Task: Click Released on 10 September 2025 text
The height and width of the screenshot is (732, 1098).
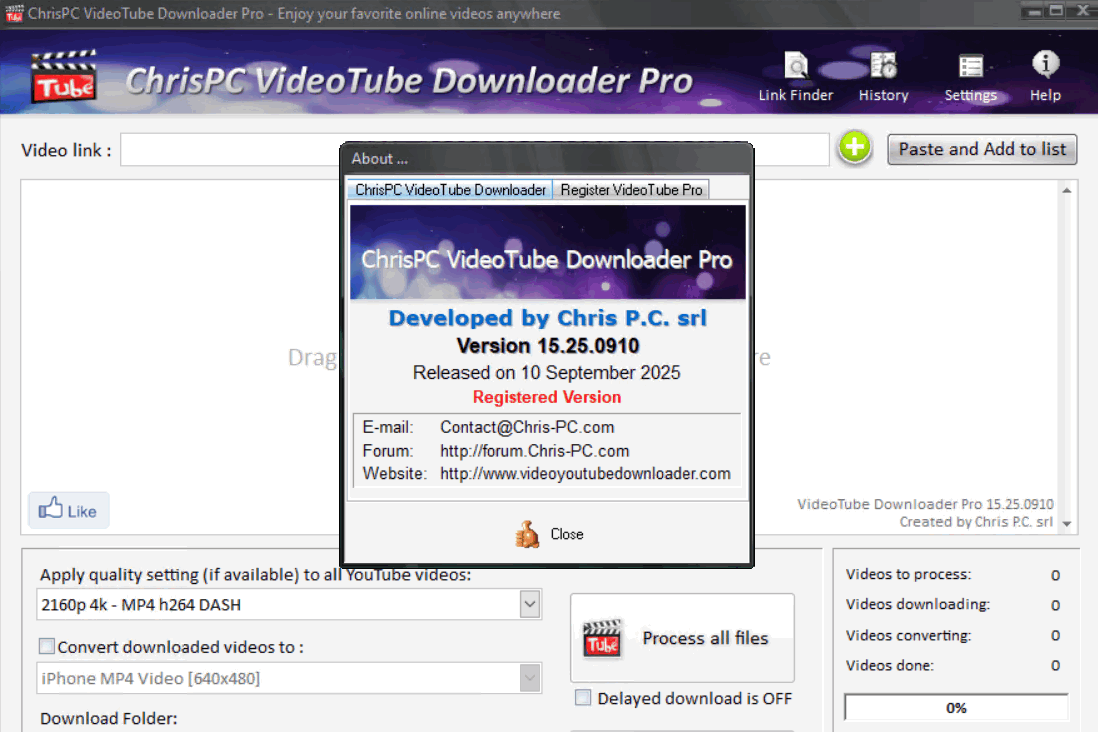Action: tap(546, 373)
